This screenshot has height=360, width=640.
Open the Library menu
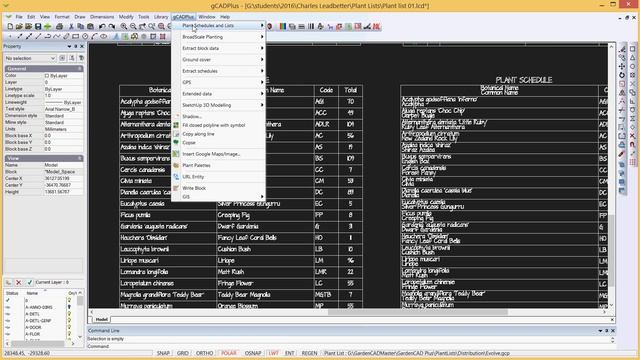tap(161, 17)
